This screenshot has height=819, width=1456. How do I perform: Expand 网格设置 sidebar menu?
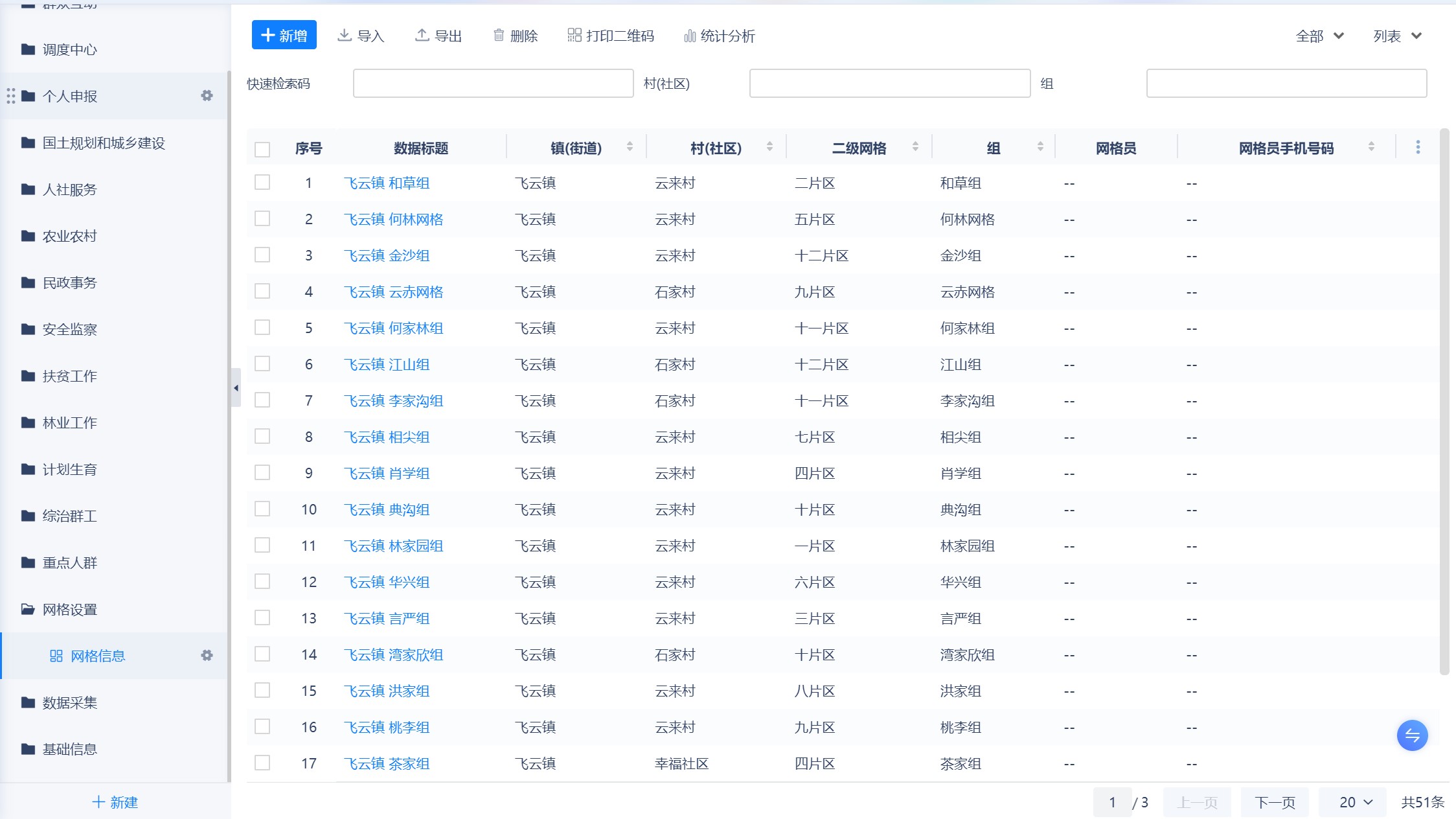(x=114, y=609)
